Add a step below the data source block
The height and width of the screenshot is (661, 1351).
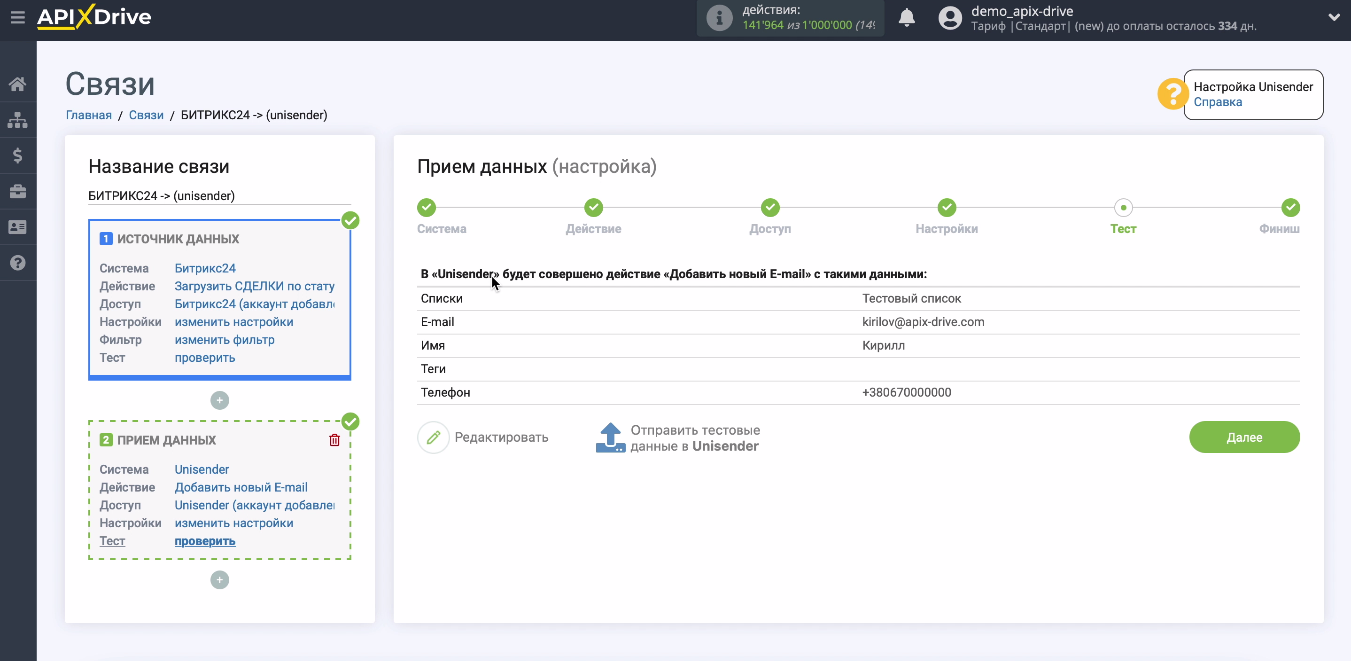coord(220,400)
